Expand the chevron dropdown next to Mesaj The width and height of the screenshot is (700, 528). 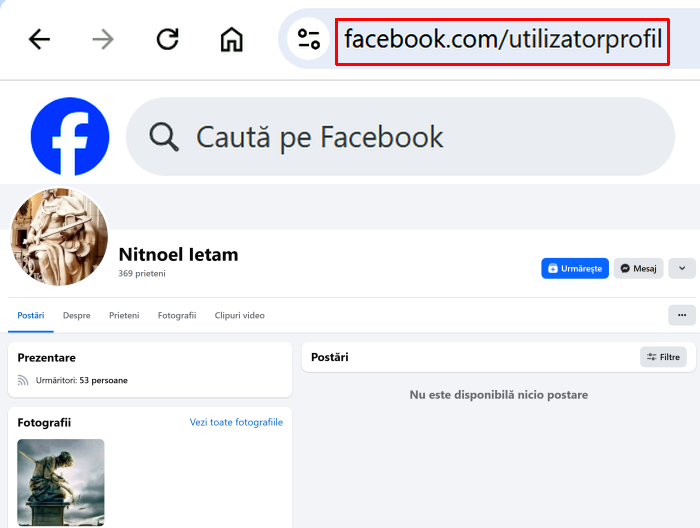(682, 268)
